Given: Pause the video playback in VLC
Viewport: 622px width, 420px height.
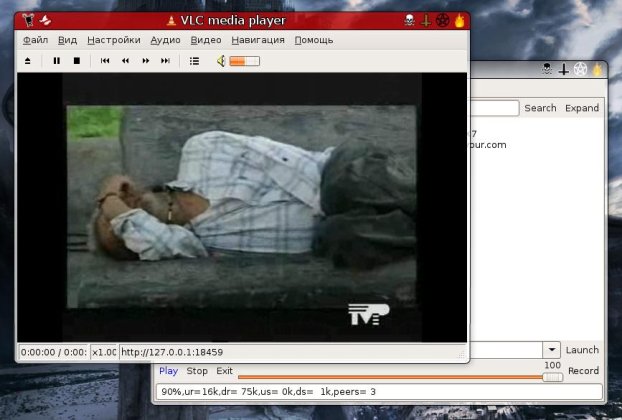Looking at the screenshot, I should click(57, 61).
